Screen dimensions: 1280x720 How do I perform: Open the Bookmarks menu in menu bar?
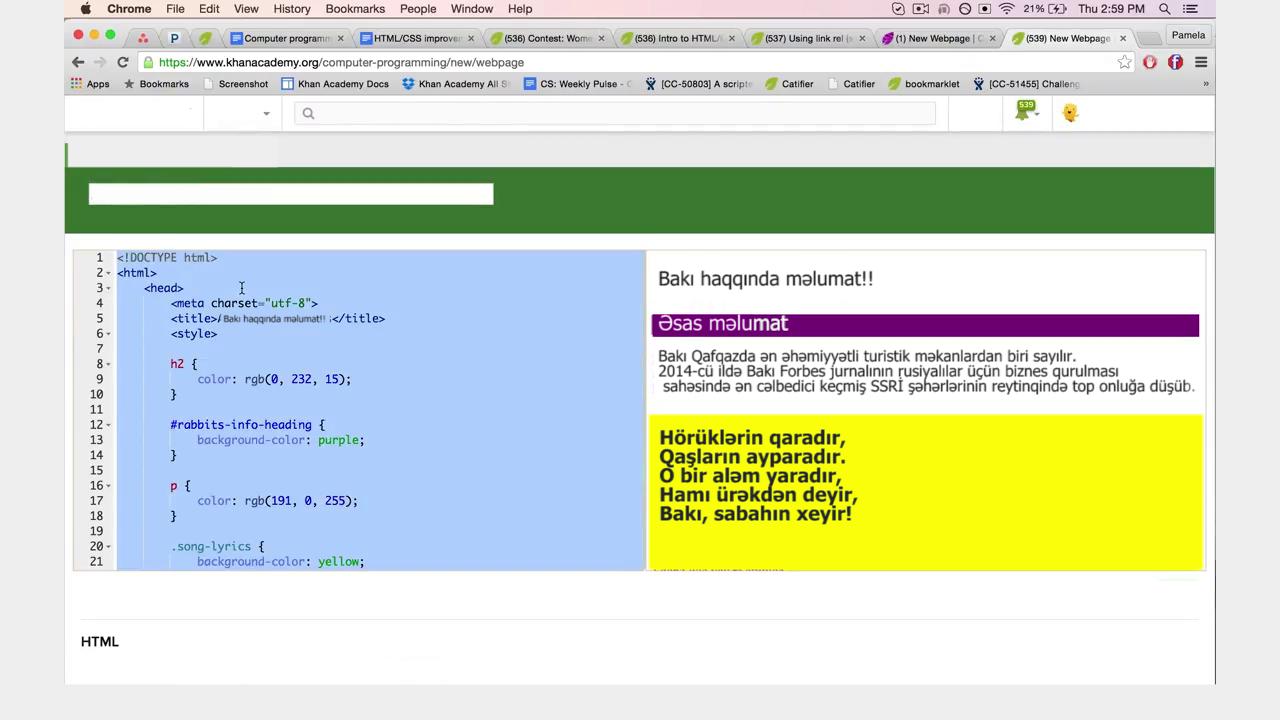click(x=355, y=9)
